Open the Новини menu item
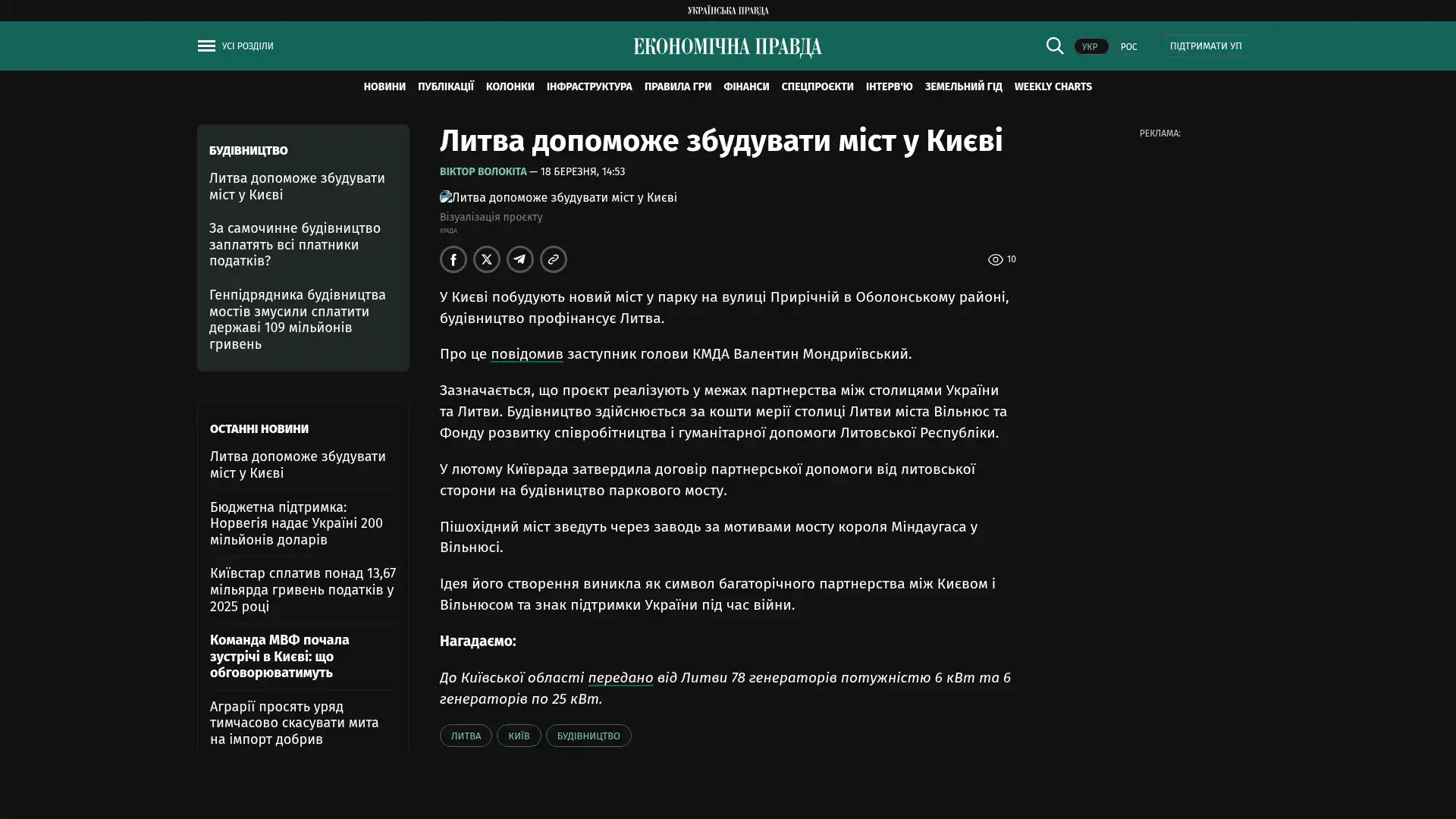Viewport: 1456px width, 819px height. [384, 87]
